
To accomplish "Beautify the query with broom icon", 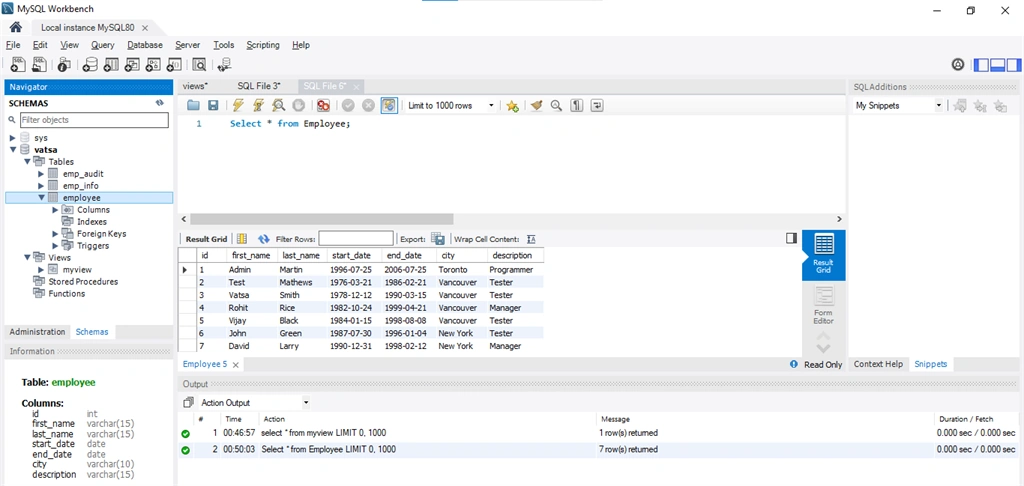I will coord(537,105).
